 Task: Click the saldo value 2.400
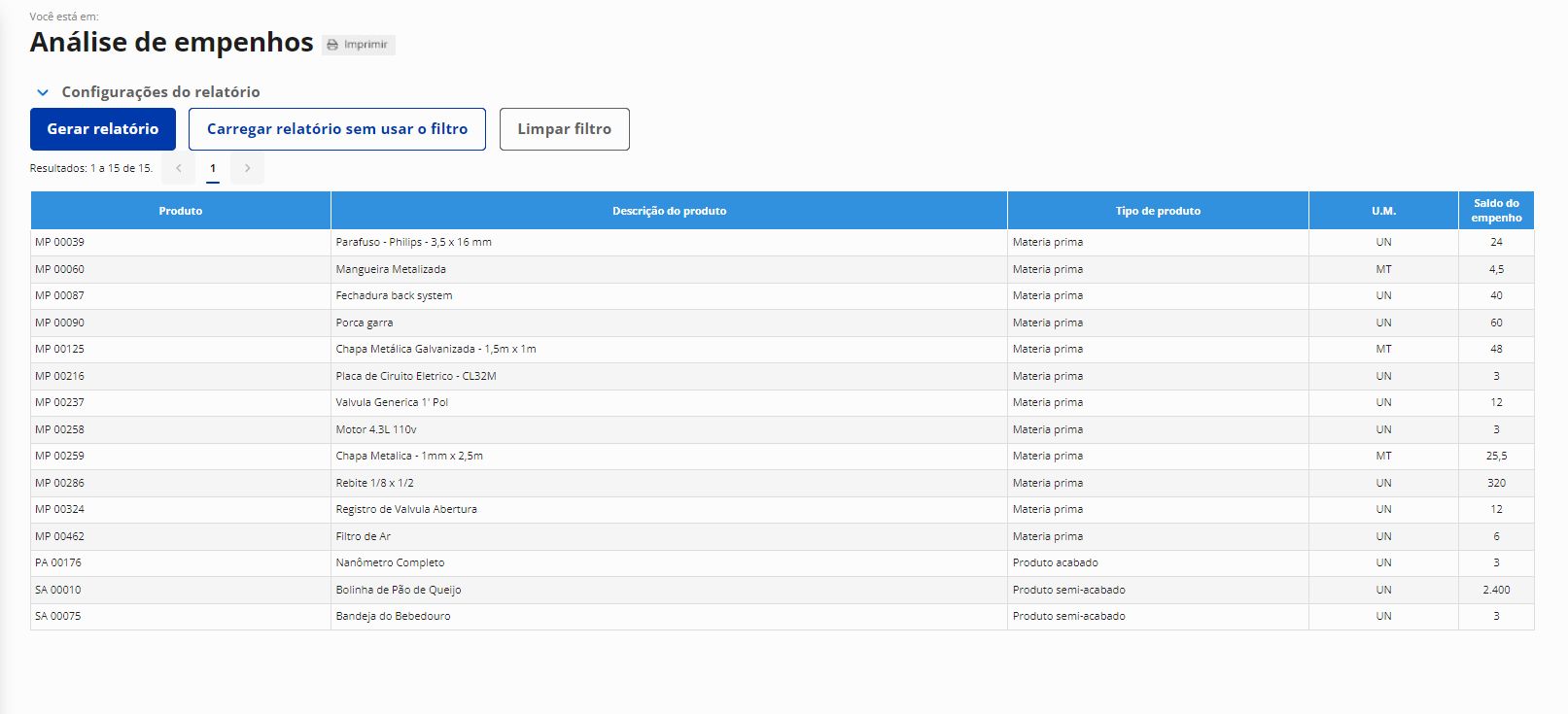(x=1496, y=590)
